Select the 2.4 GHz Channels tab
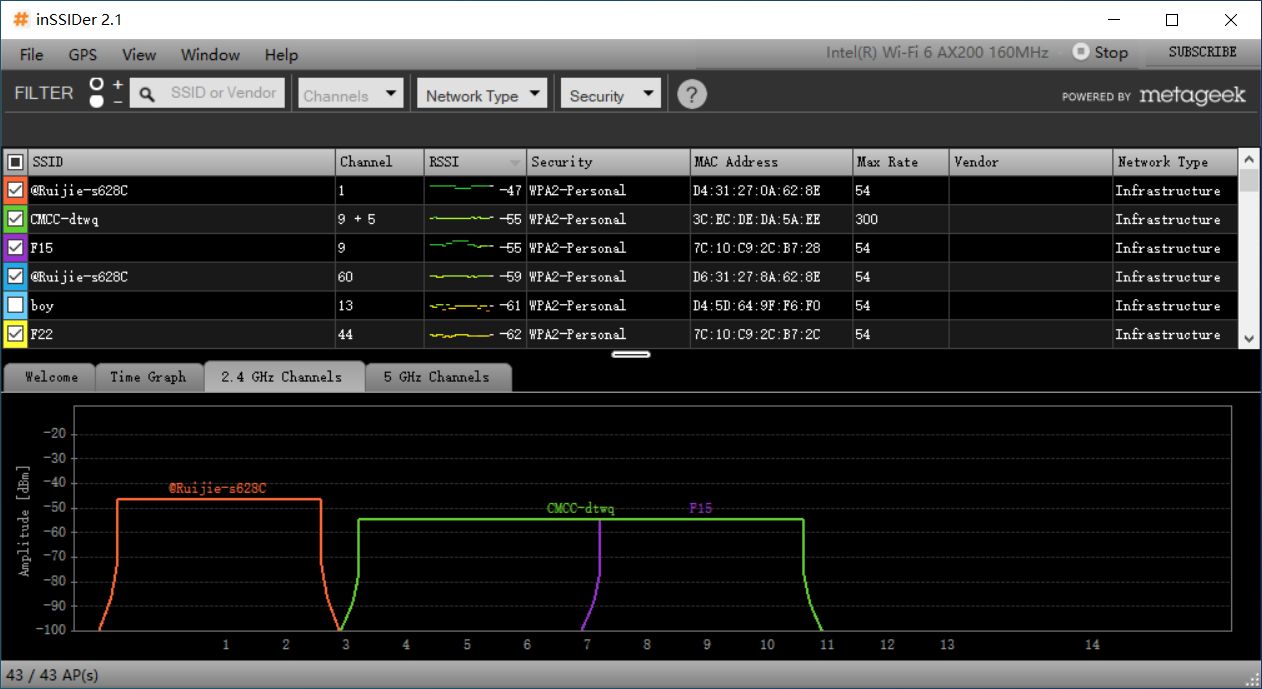This screenshot has height=689, width=1262. pos(283,377)
